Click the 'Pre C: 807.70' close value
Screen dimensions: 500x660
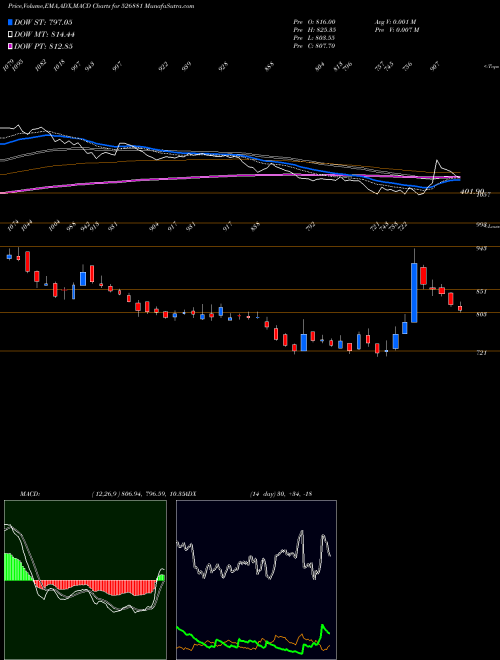314,46
